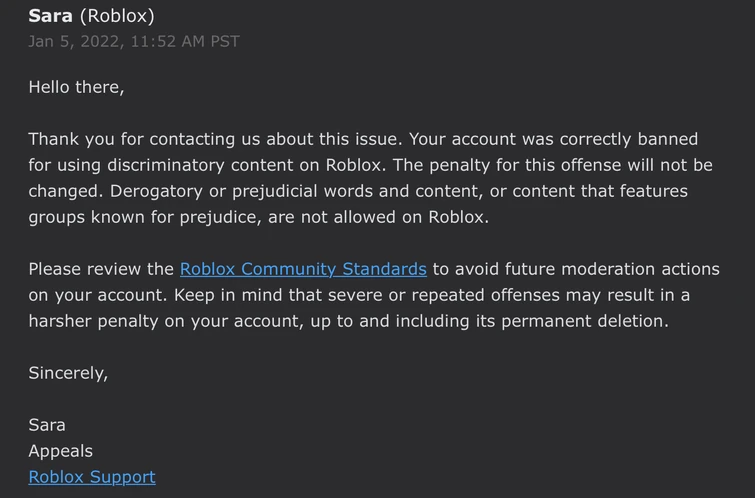Image resolution: width=755 pixels, height=498 pixels.
Task: Click the (Roblox) label beside sender name
Action: click(x=117, y=16)
